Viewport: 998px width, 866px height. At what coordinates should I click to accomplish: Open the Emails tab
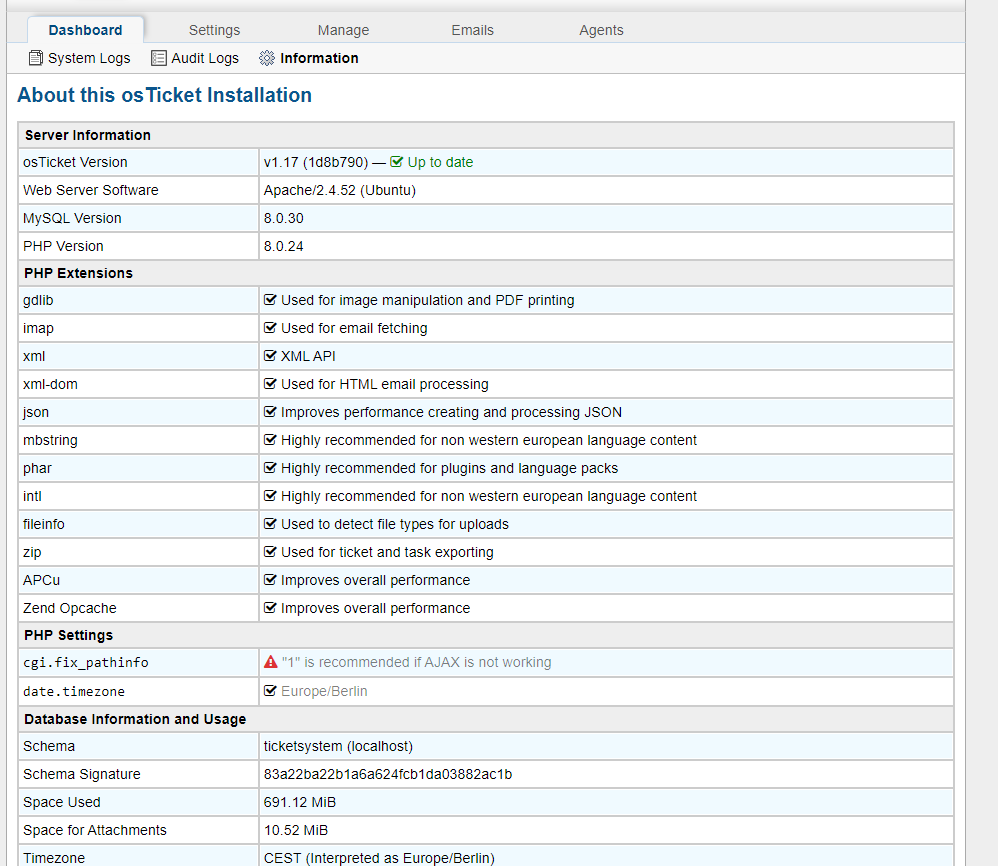[472, 30]
